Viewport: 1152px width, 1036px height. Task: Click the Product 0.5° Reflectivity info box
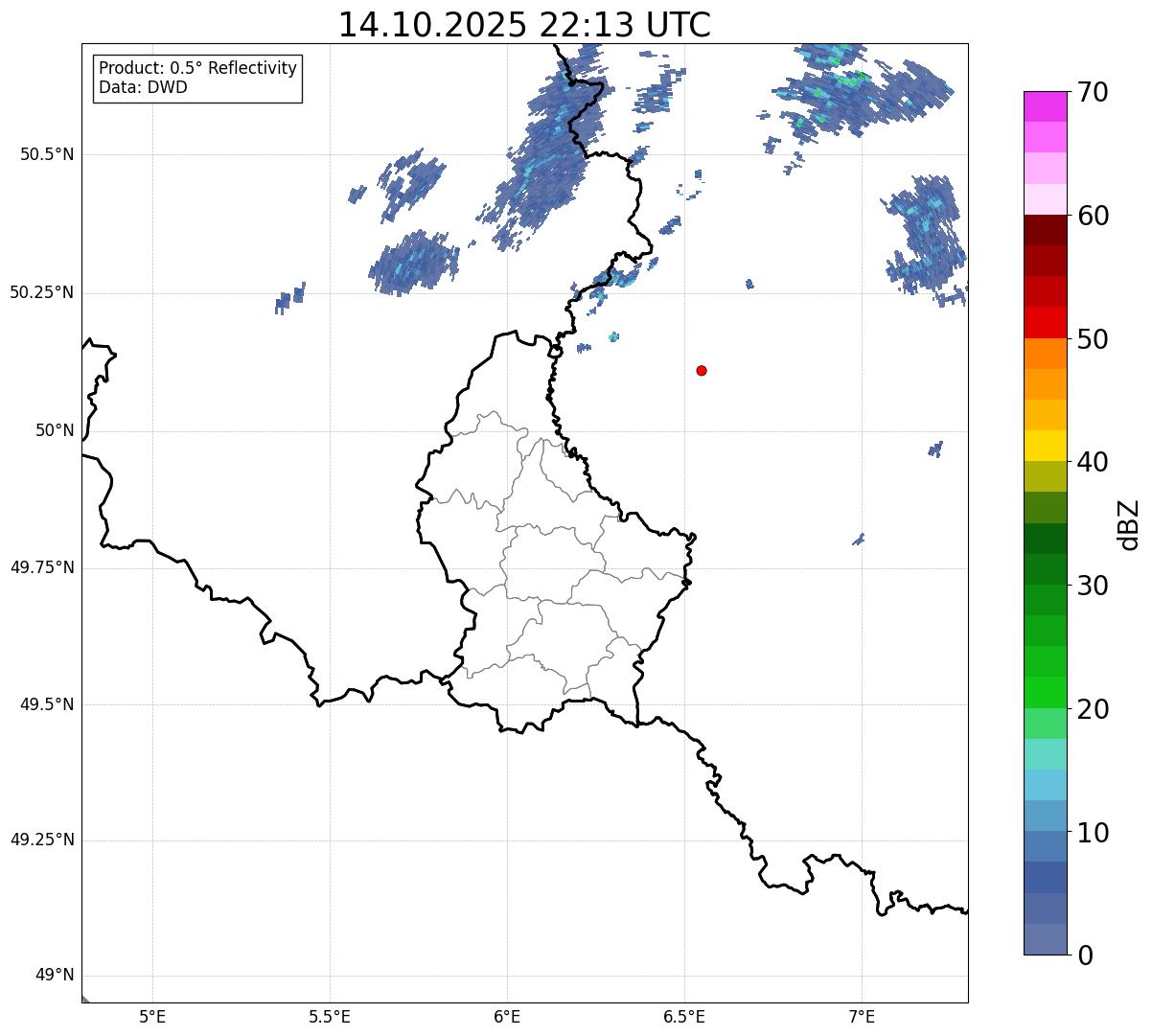point(197,79)
